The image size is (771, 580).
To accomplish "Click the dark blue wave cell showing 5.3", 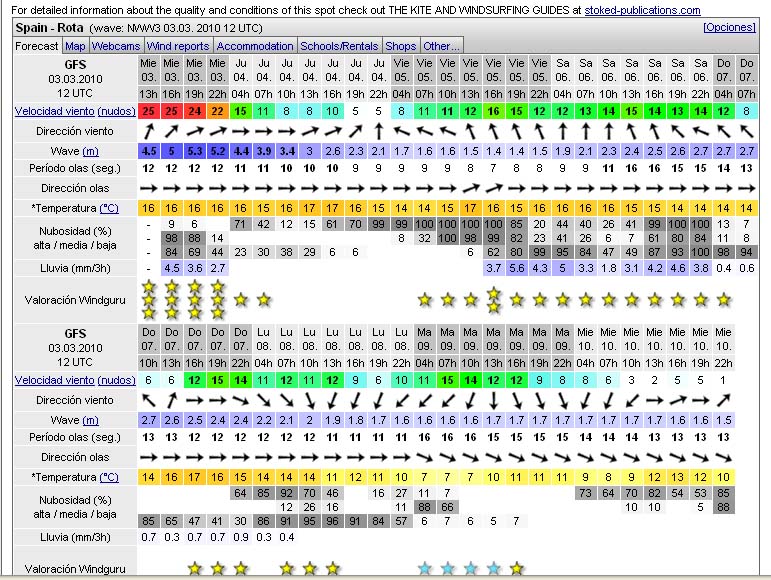I will 195,150.
